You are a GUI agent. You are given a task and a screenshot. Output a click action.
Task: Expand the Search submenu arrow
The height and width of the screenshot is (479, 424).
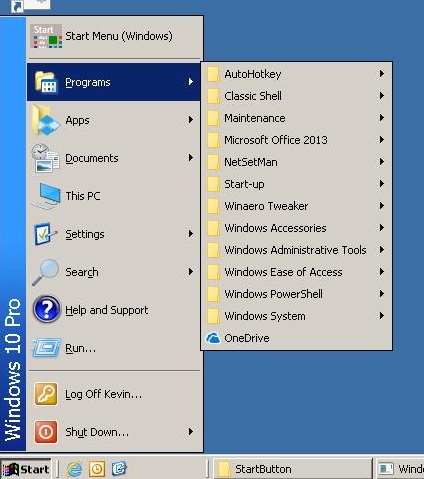pos(190,272)
